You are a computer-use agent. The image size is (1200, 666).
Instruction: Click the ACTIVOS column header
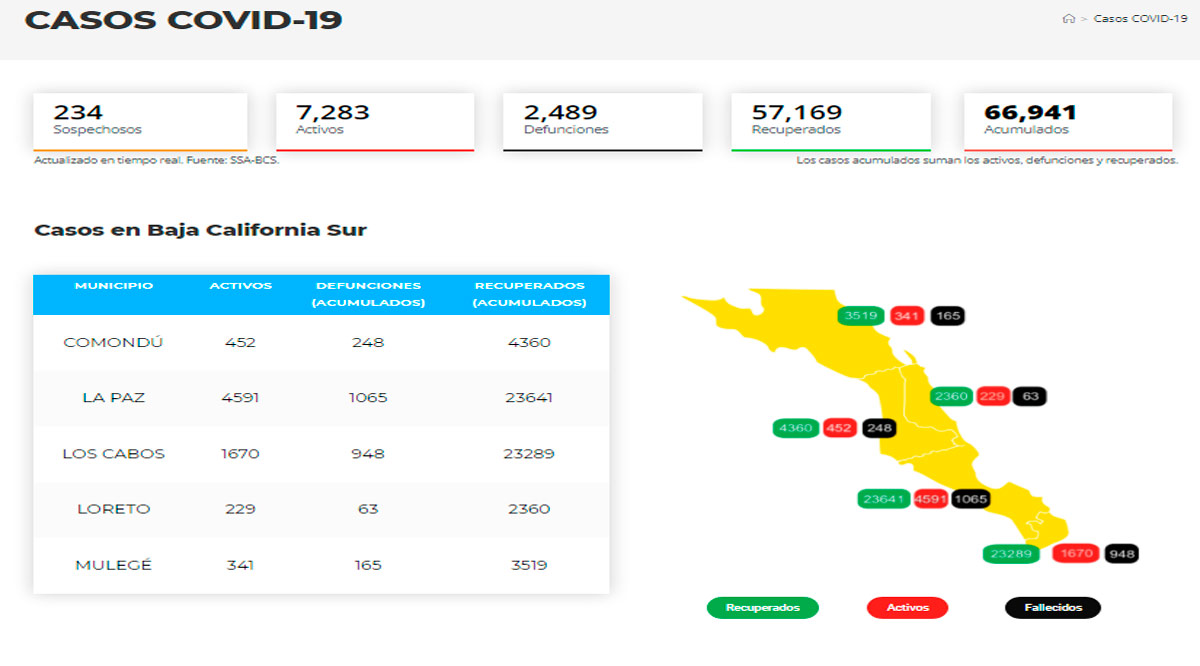[240, 286]
